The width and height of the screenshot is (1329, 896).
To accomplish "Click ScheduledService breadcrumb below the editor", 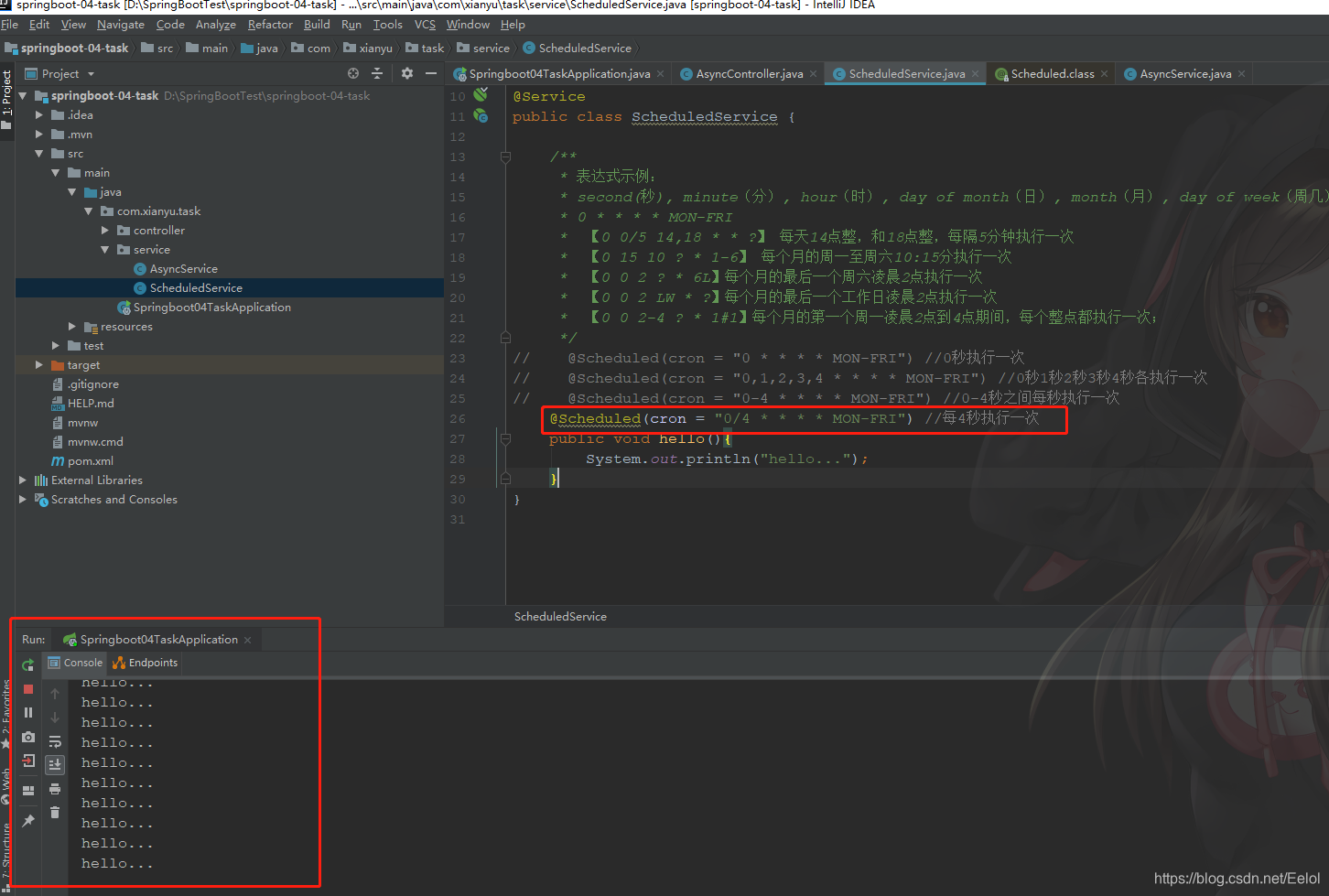I will point(560,616).
